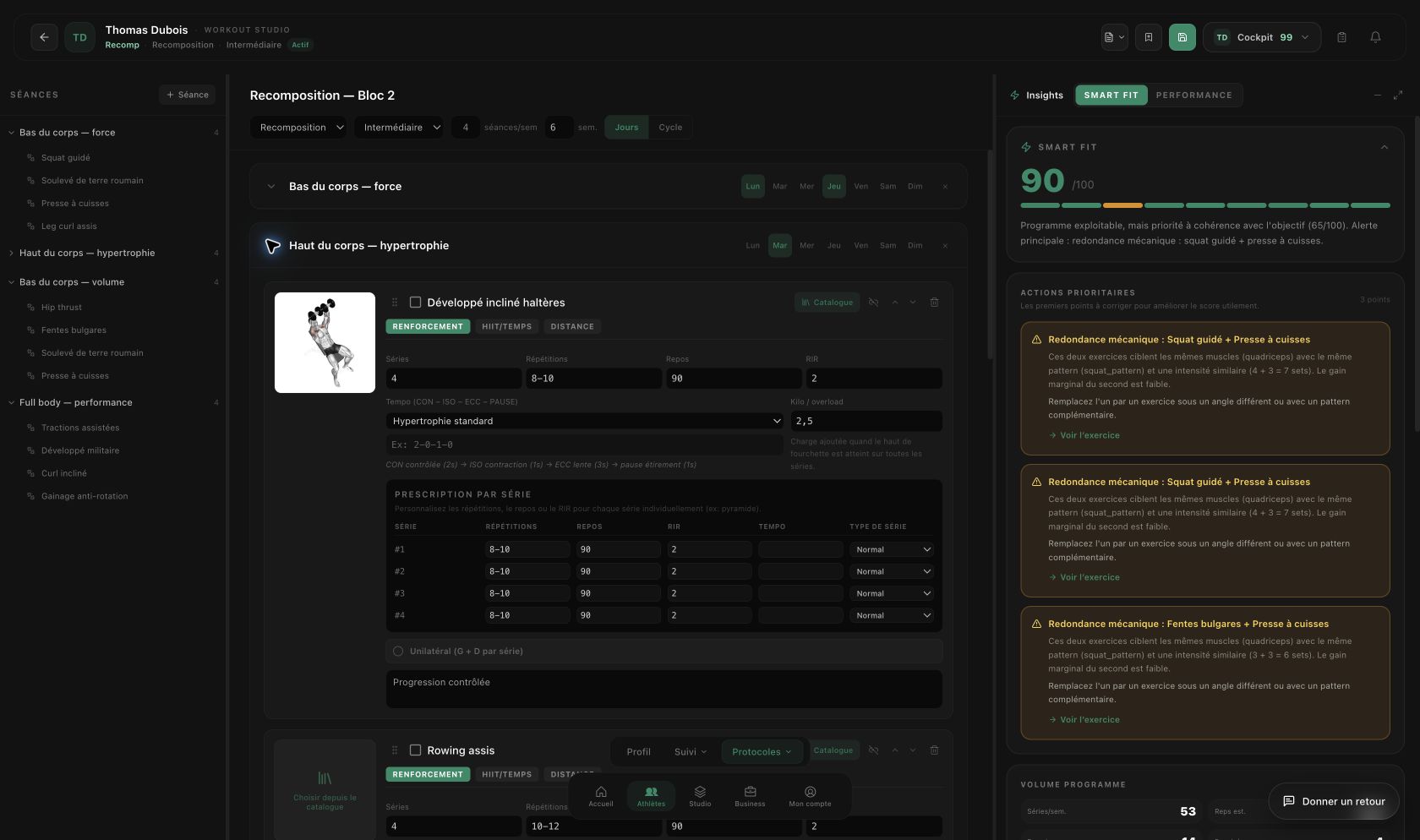Select the Cycle view tab
1420x840 pixels.
point(670,128)
